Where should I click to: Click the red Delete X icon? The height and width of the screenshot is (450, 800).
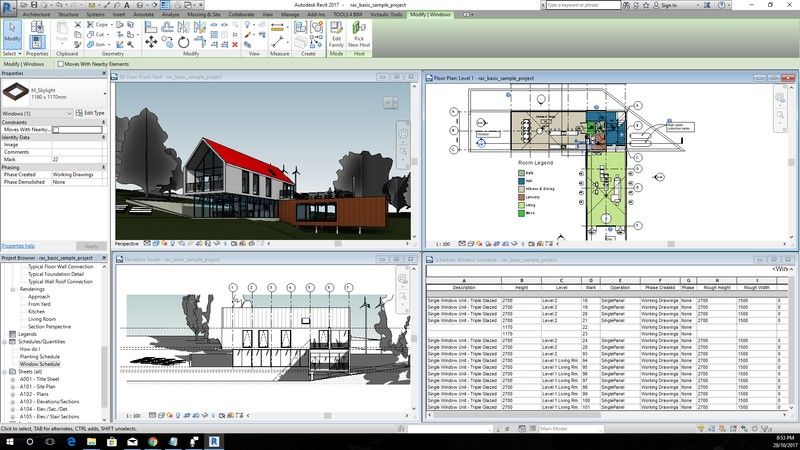[235, 45]
